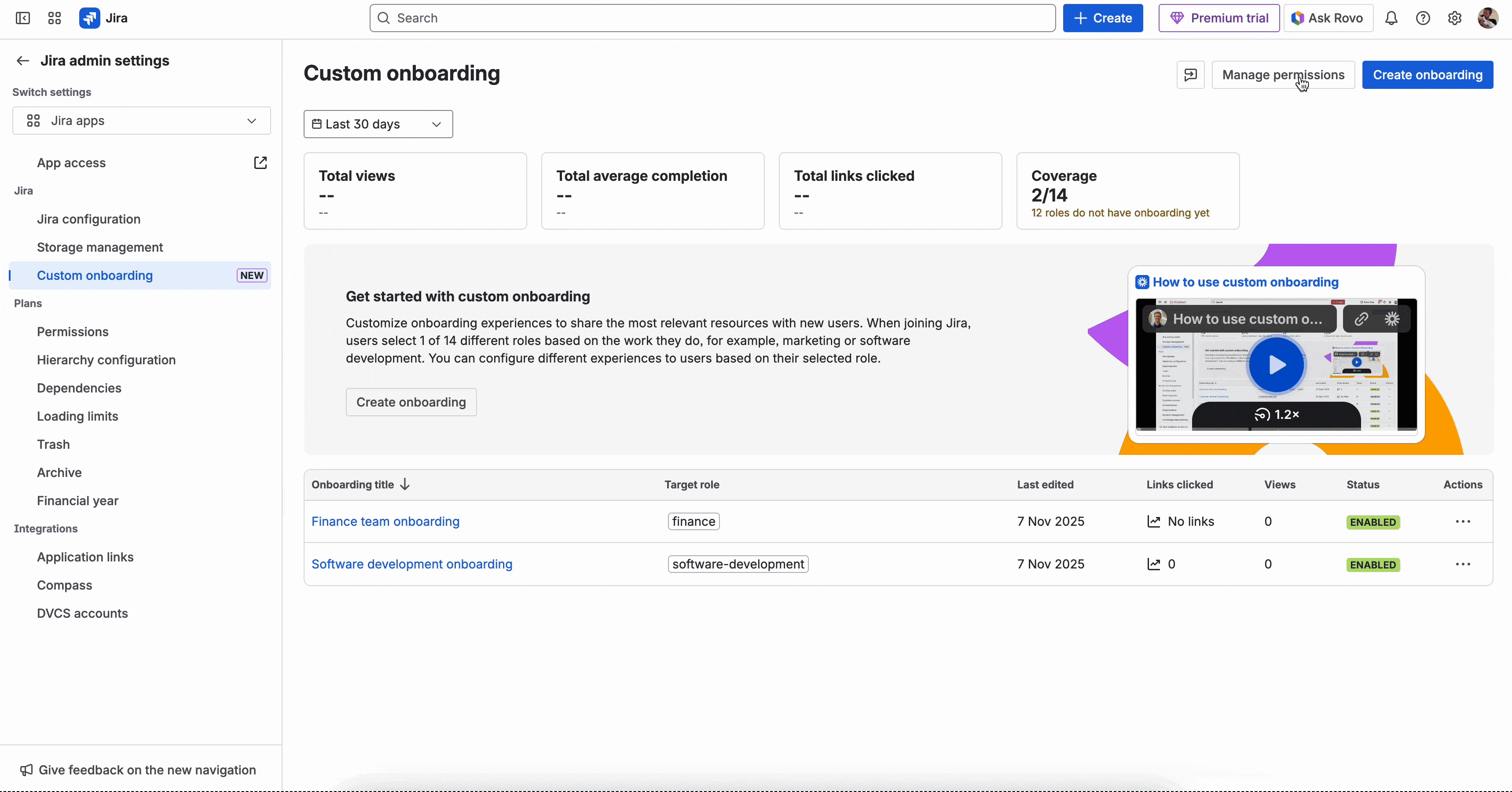Click the links chart icon in Software development row
The height and width of the screenshot is (792, 1512).
[x=1154, y=564]
